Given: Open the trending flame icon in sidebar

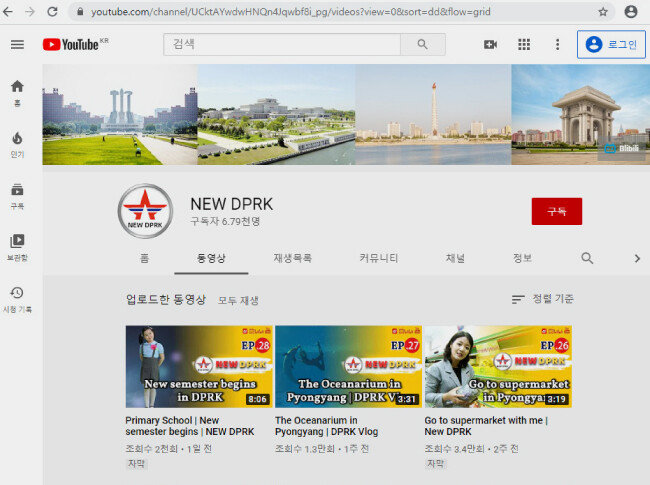Looking at the screenshot, I should pos(17,145).
